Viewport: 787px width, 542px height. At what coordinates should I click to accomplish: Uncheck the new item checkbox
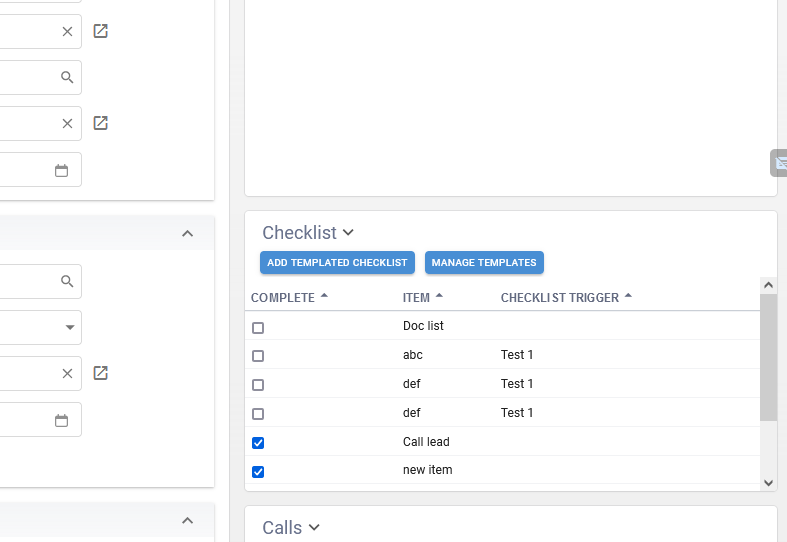coord(258,472)
